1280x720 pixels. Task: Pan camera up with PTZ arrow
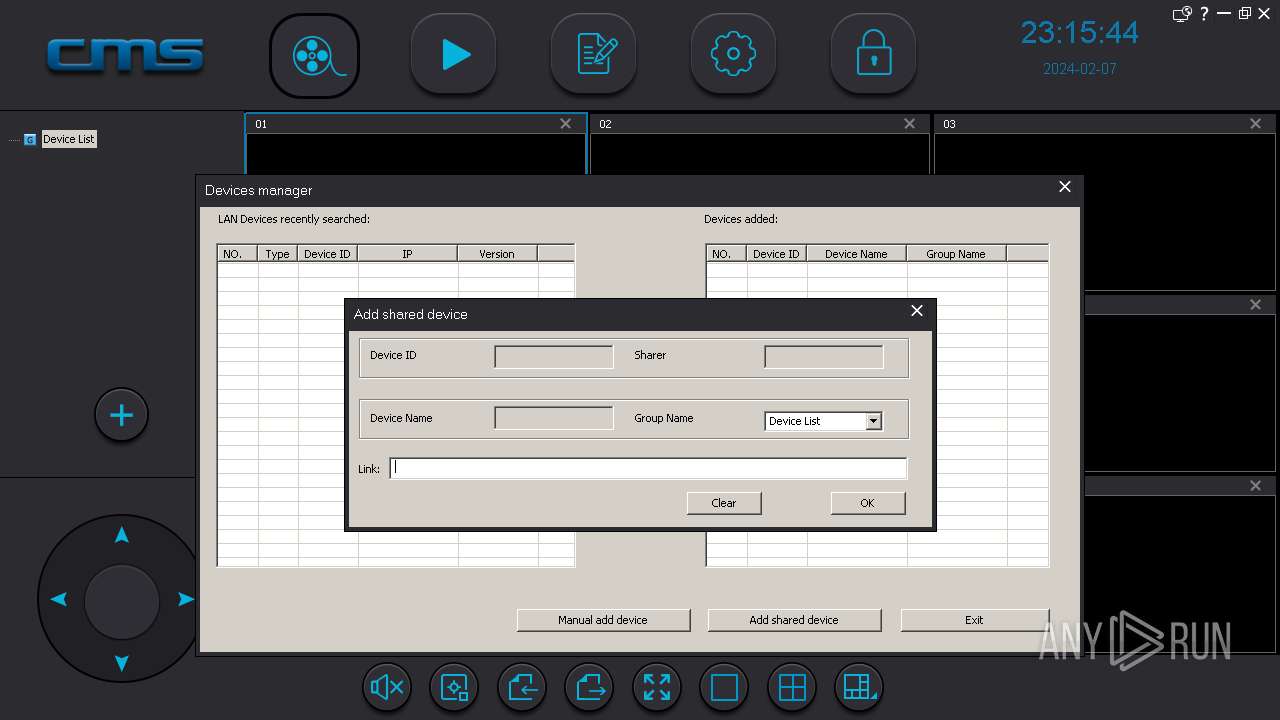pos(122,536)
